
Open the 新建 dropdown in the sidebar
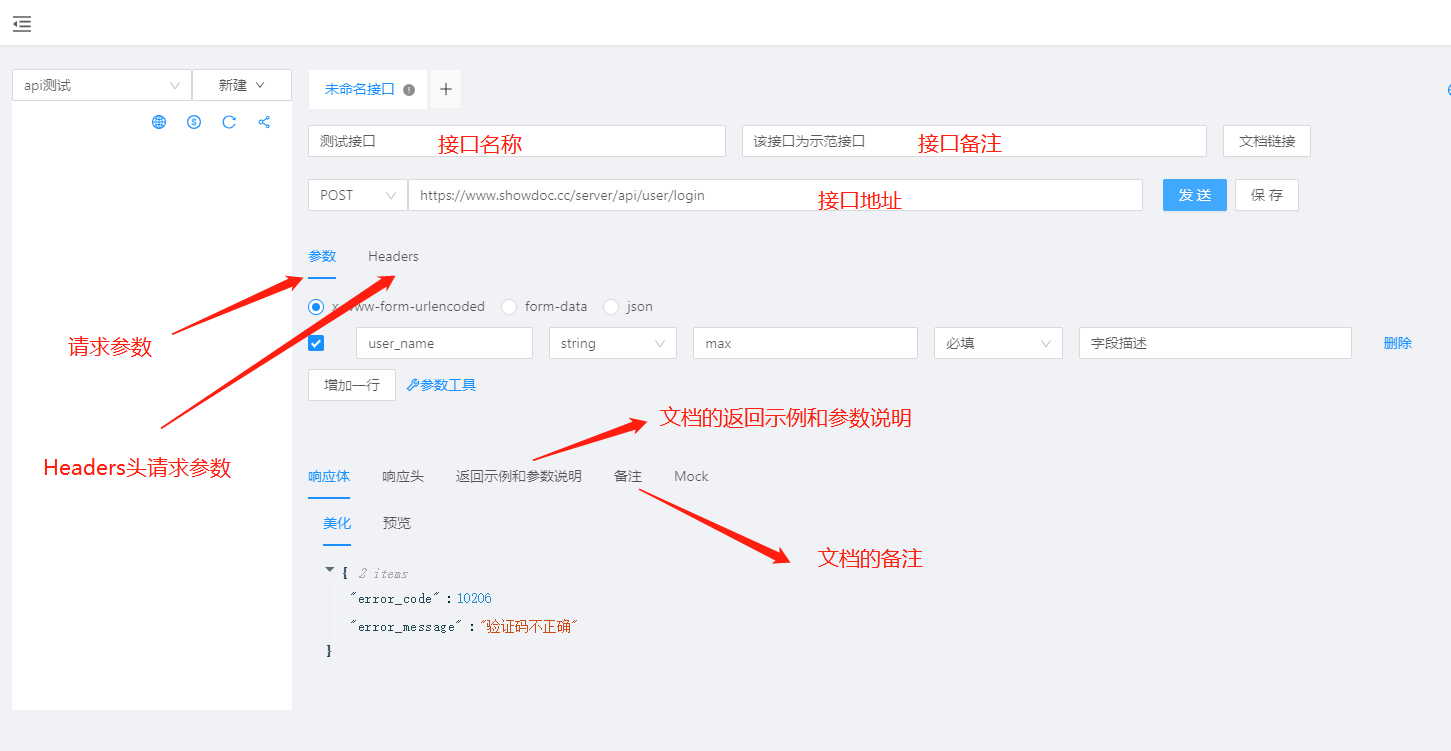pyautogui.click(x=242, y=85)
